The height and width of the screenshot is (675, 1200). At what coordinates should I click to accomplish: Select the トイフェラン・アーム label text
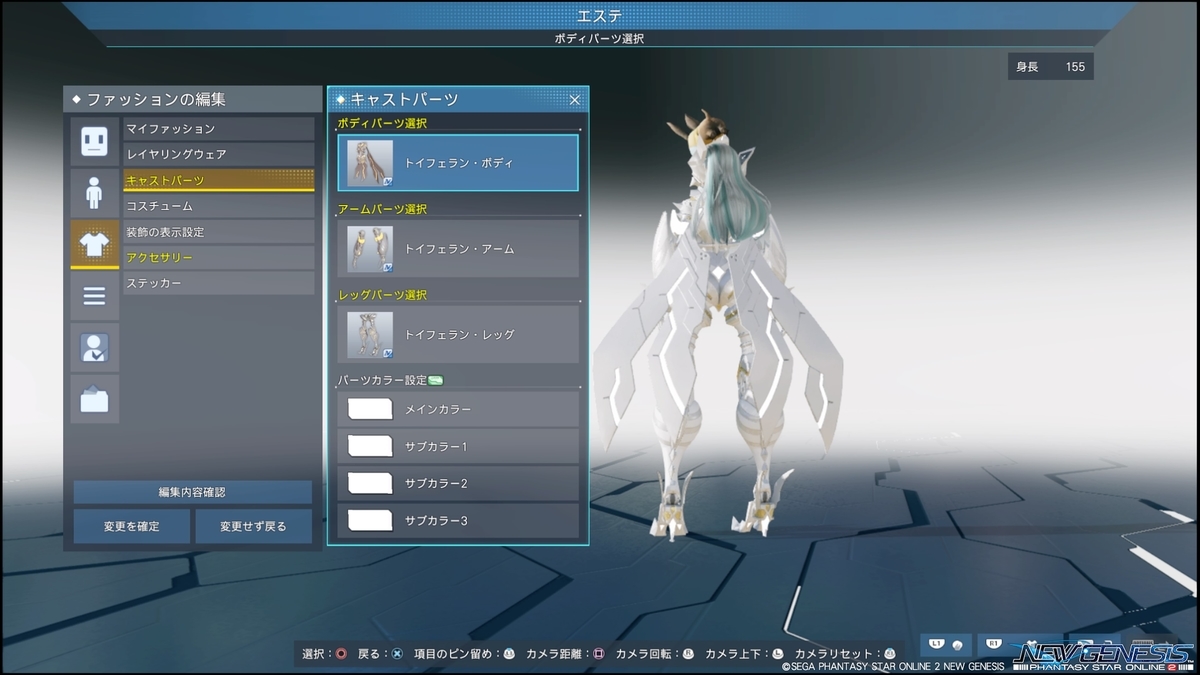click(459, 249)
